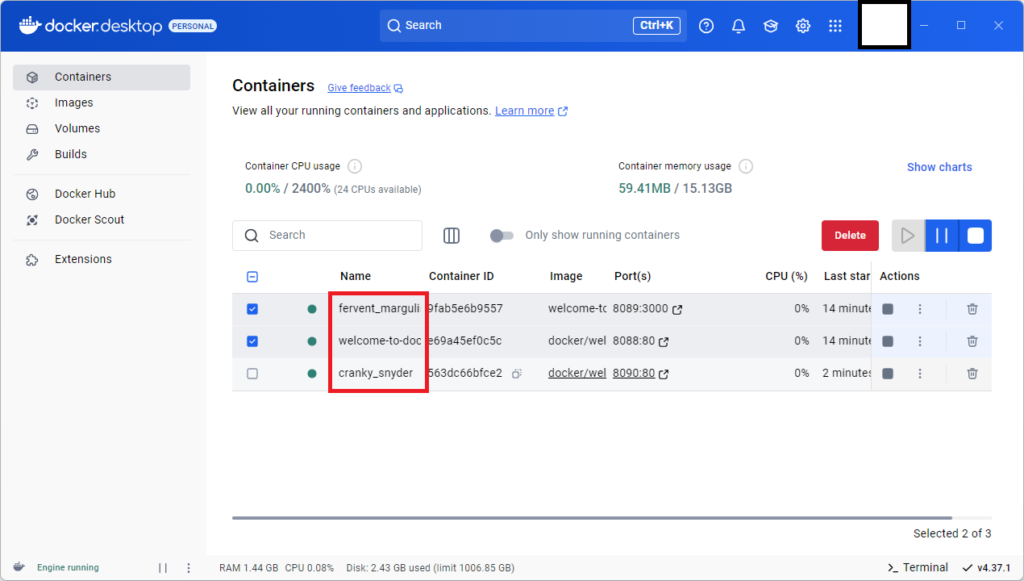The image size is (1024, 581).
Task: Open the Learning center graduation cap icon
Action: pos(771,25)
